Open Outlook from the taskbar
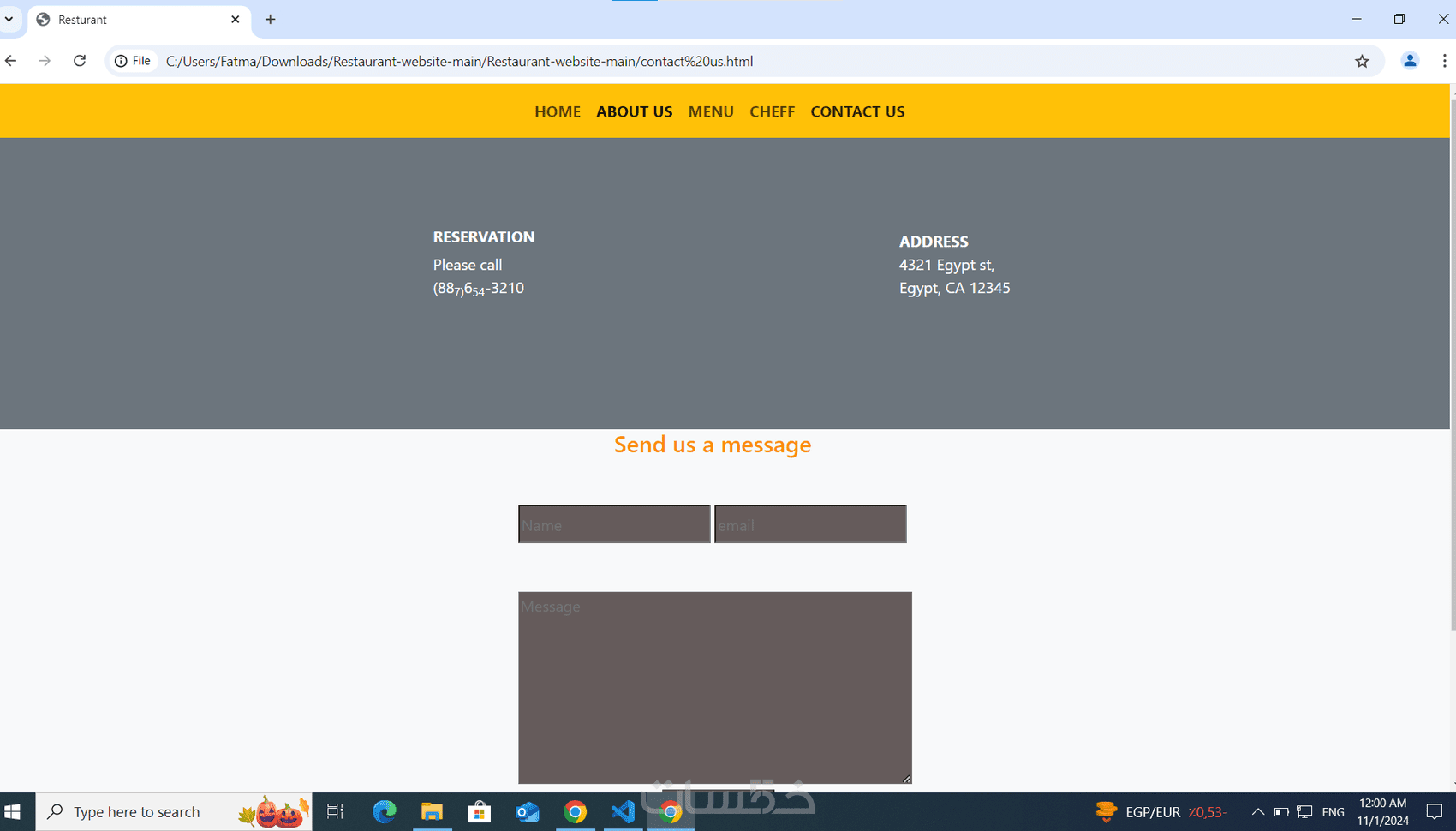Image resolution: width=1456 pixels, height=831 pixels. click(x=528, y=812)
